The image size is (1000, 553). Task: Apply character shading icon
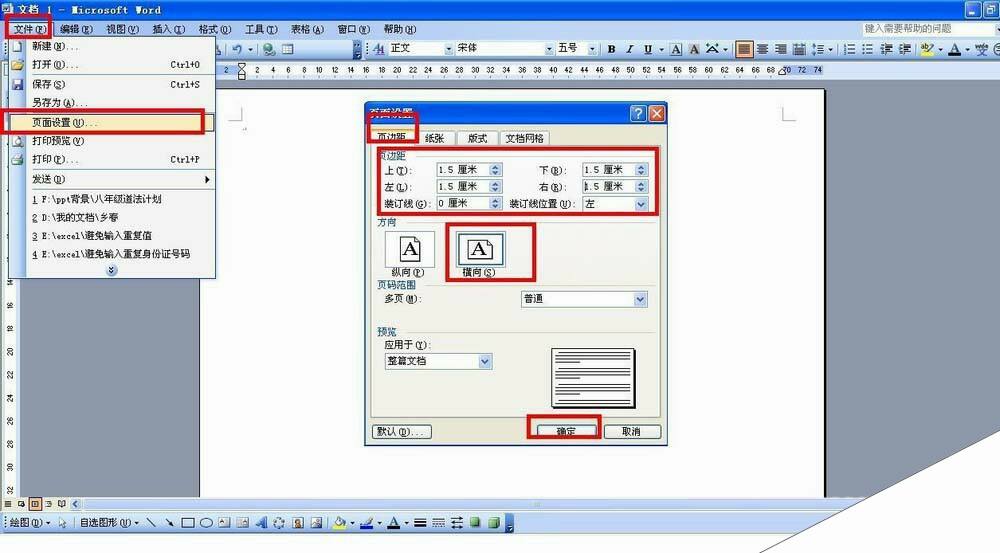pos(694,48)
